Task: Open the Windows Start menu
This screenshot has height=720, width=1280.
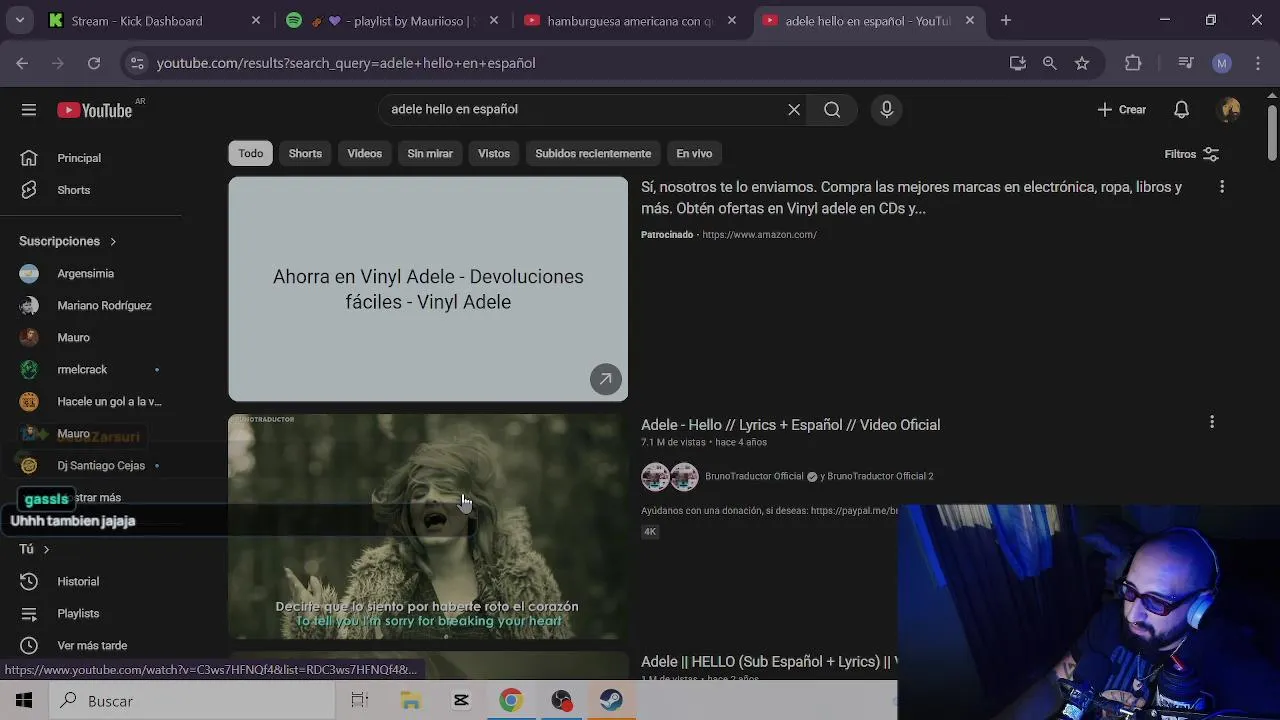Action: [x=24, y=701]
